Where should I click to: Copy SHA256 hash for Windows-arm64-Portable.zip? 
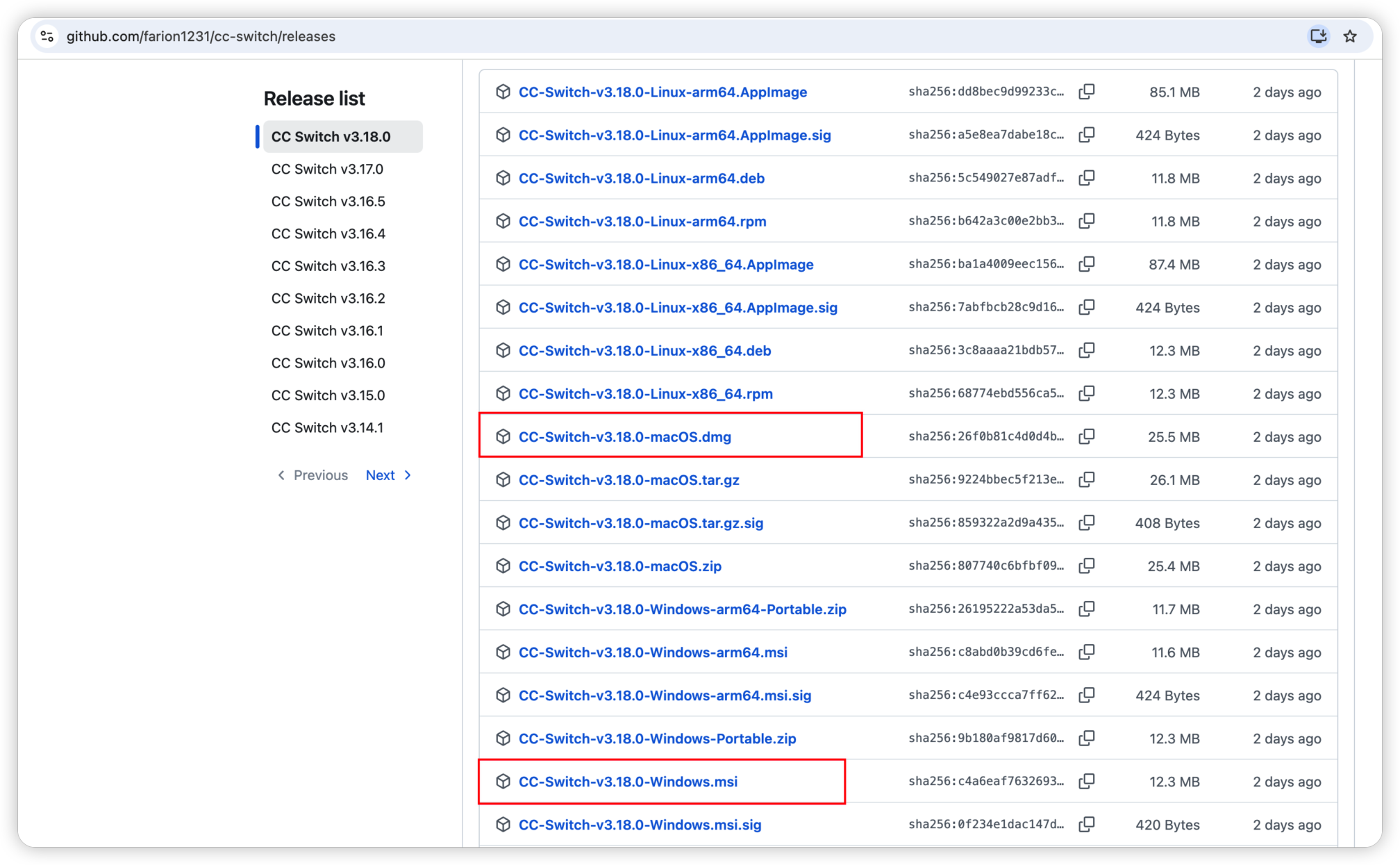click(1087, 609)
